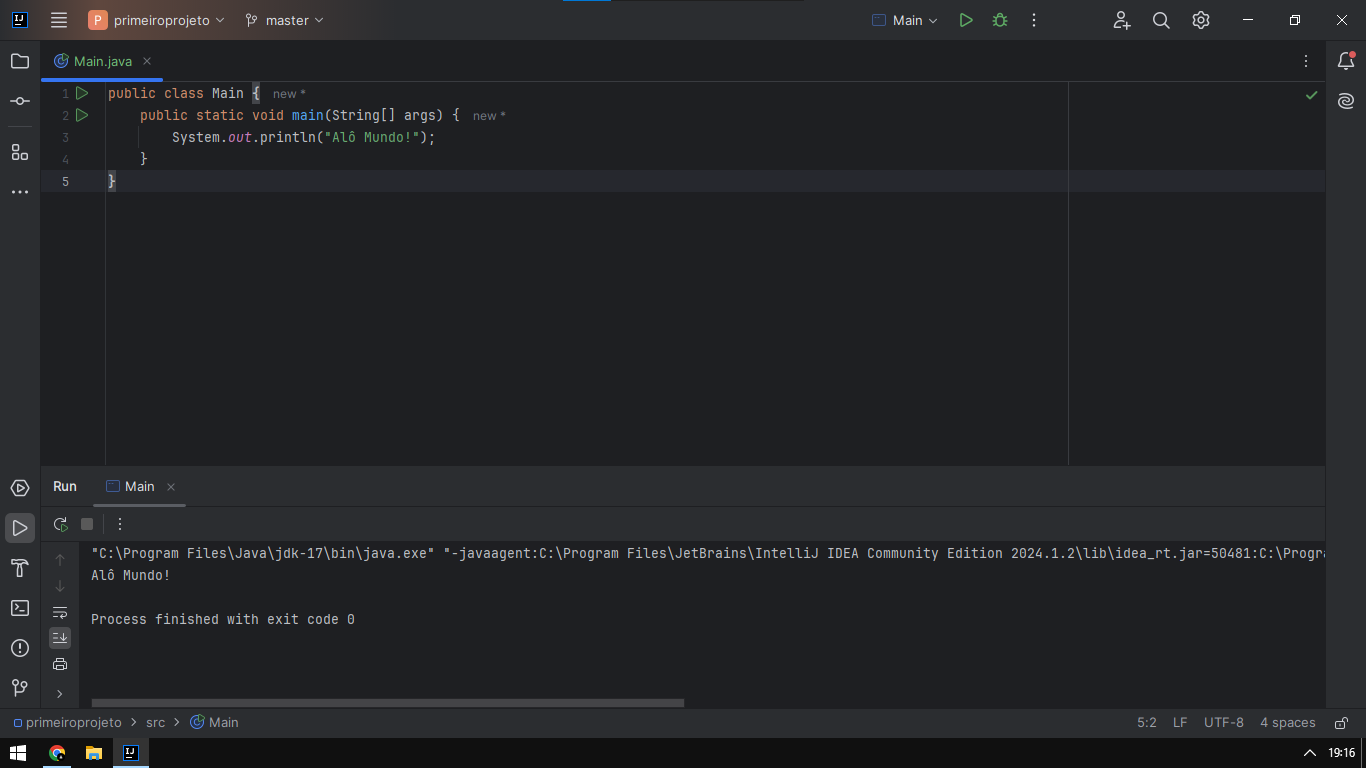Open the AI Assistant spiral panel

click(x=1346, y=101)
